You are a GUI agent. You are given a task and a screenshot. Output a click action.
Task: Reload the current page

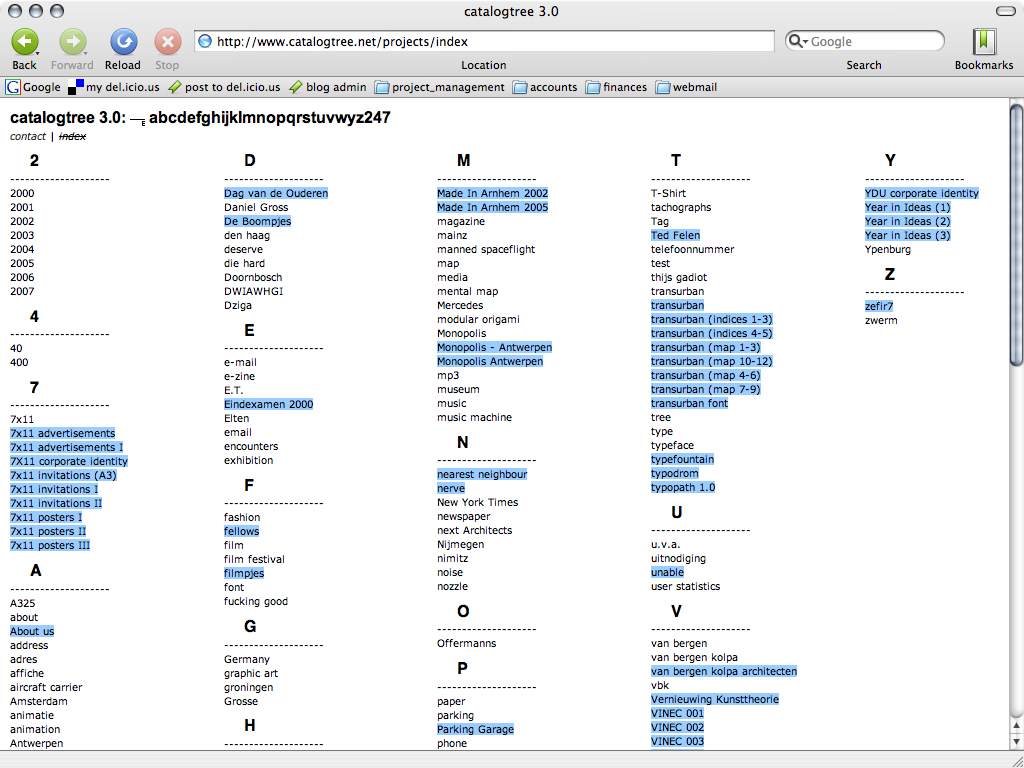pyautogui.click(x=122, y=43)
